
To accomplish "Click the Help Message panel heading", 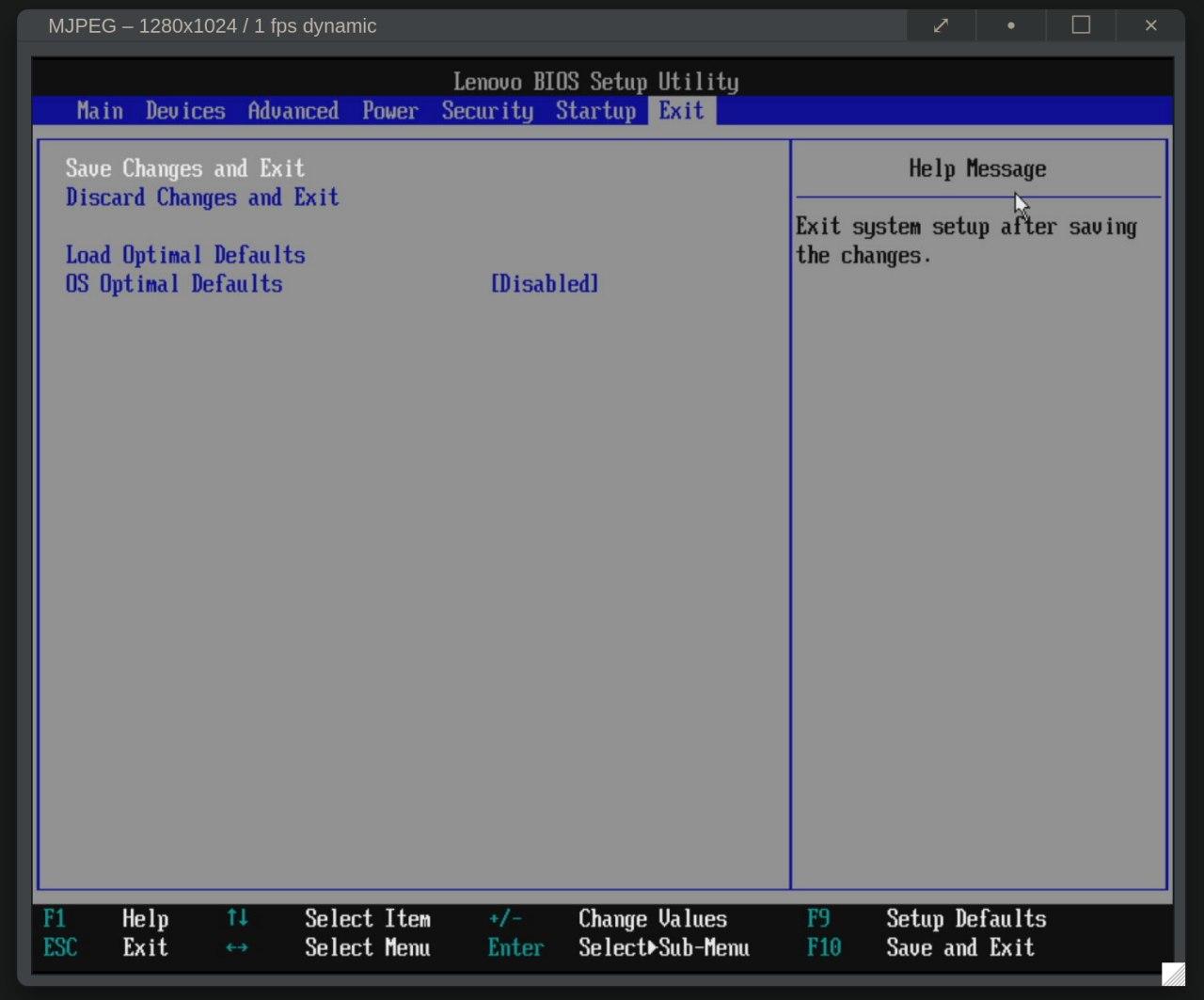I will tap(977, 169).
